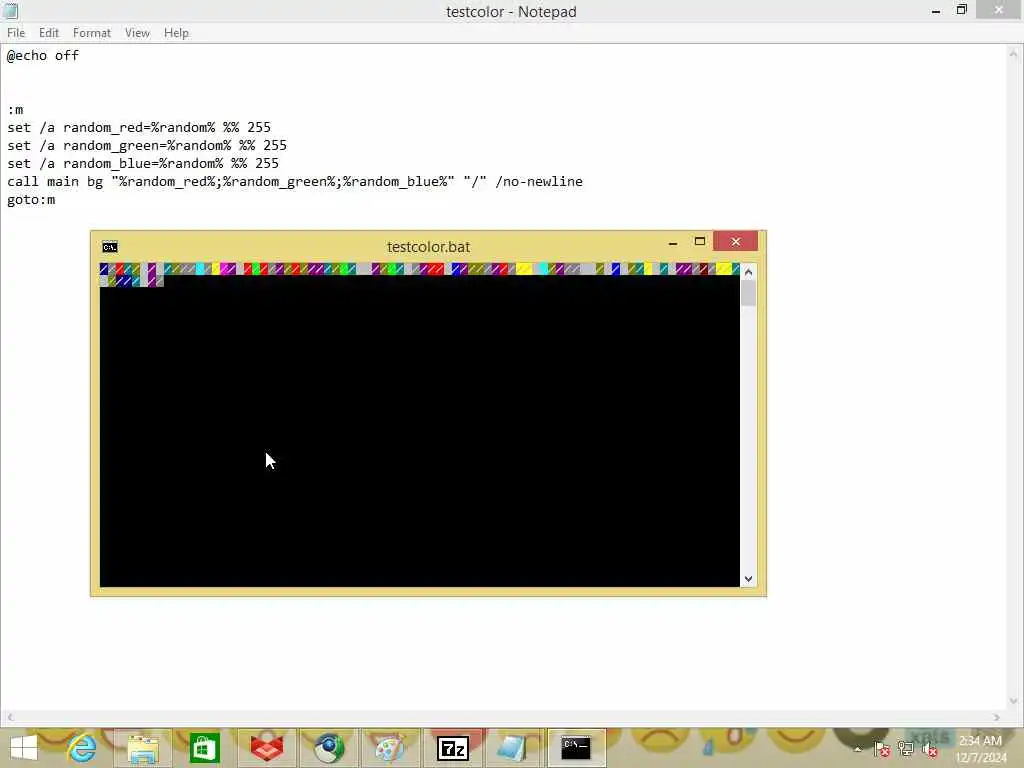Click the testcolor.bat window title
The image size is (1024, 768).
[x=428, y=247]
